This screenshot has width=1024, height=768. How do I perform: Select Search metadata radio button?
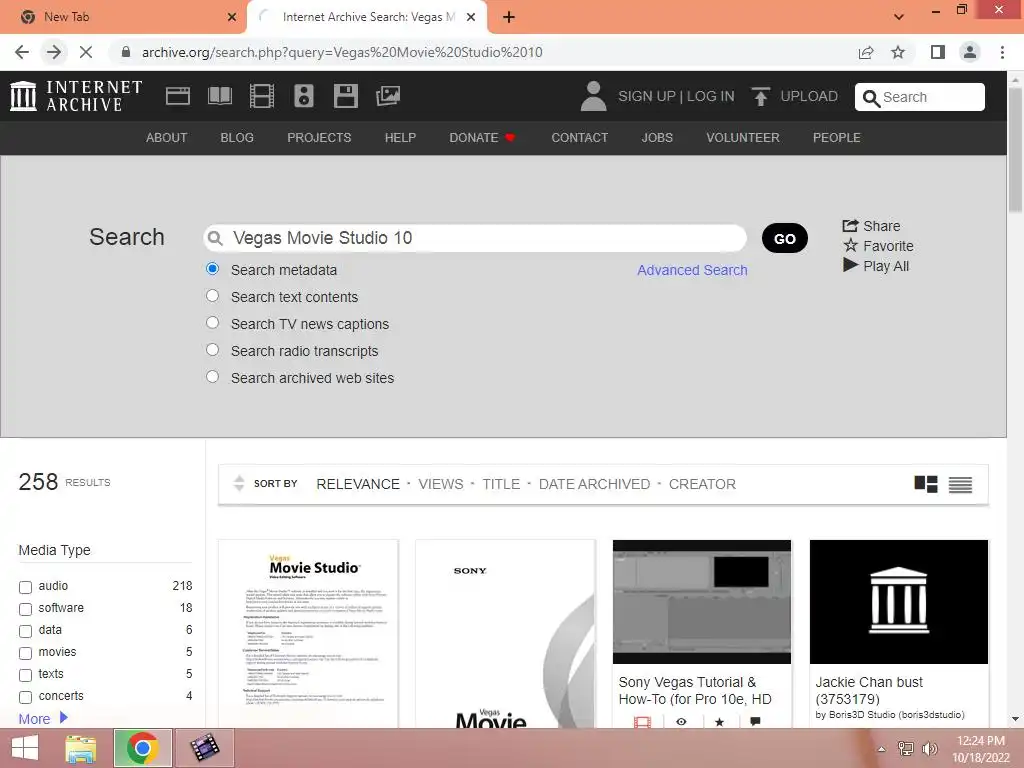point(212,268)
